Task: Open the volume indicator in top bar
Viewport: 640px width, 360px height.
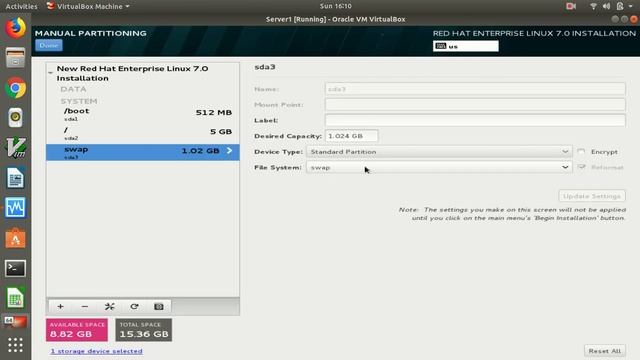Action: pyautogui.click(x=607, y=6)
